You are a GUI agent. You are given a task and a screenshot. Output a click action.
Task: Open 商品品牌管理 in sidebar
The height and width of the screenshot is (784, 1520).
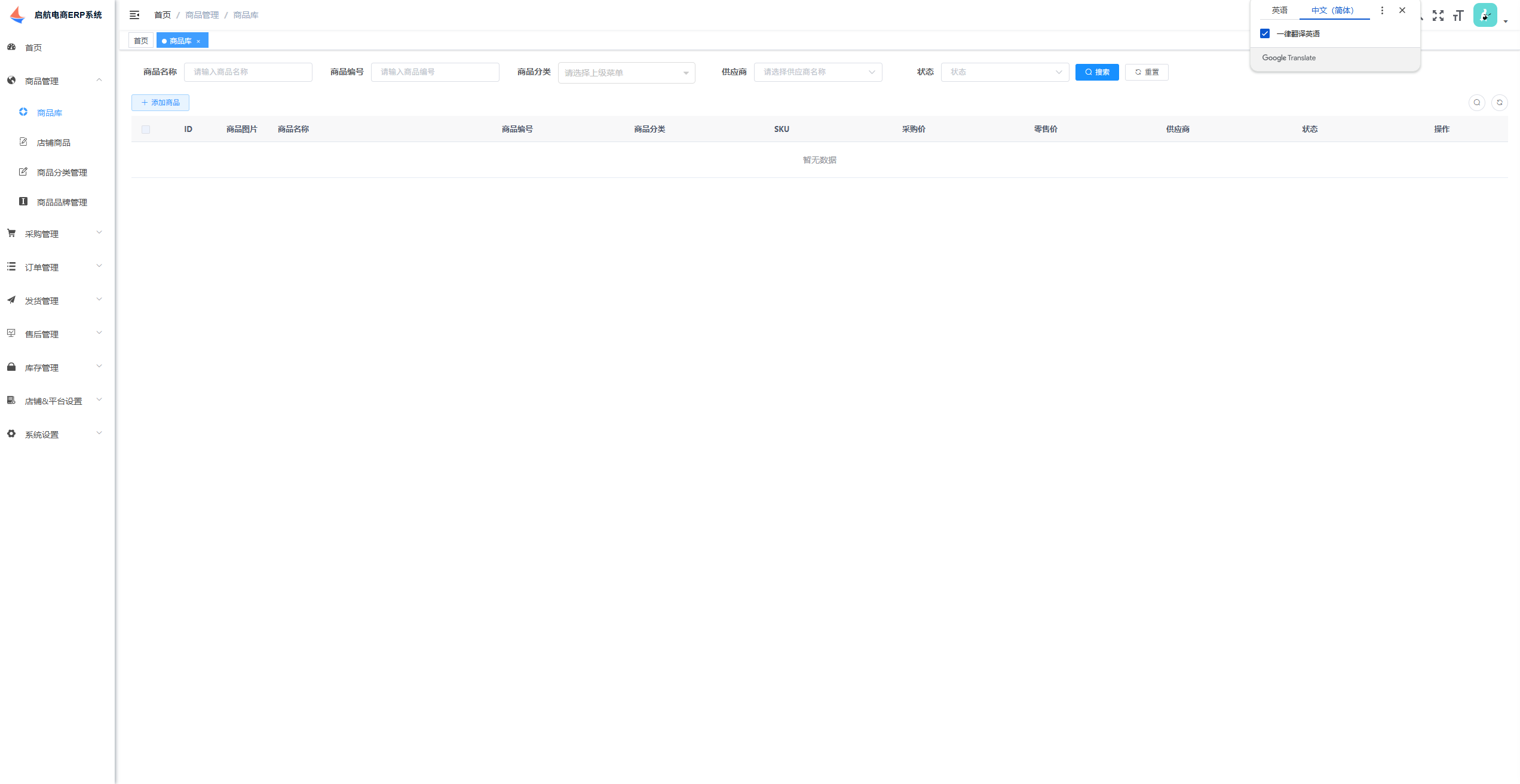pos(62,202)
